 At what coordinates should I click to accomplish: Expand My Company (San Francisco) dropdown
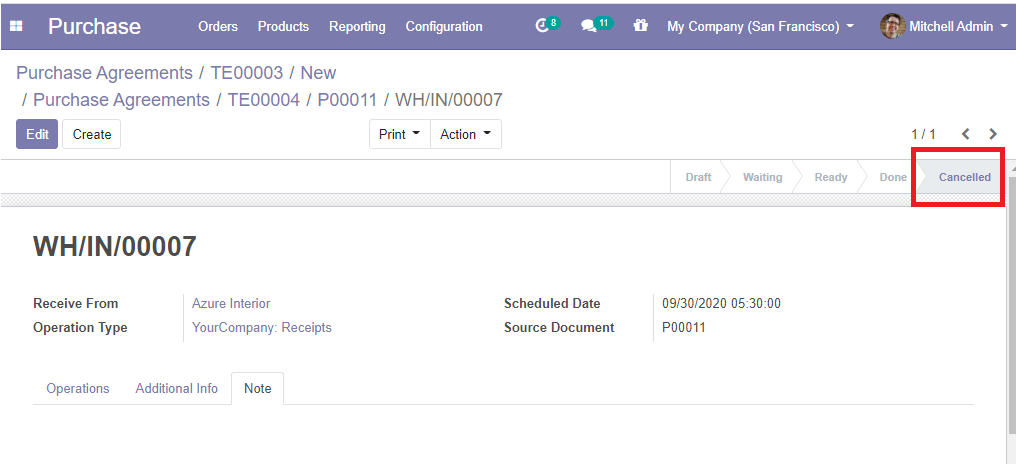tap(760, 27)
